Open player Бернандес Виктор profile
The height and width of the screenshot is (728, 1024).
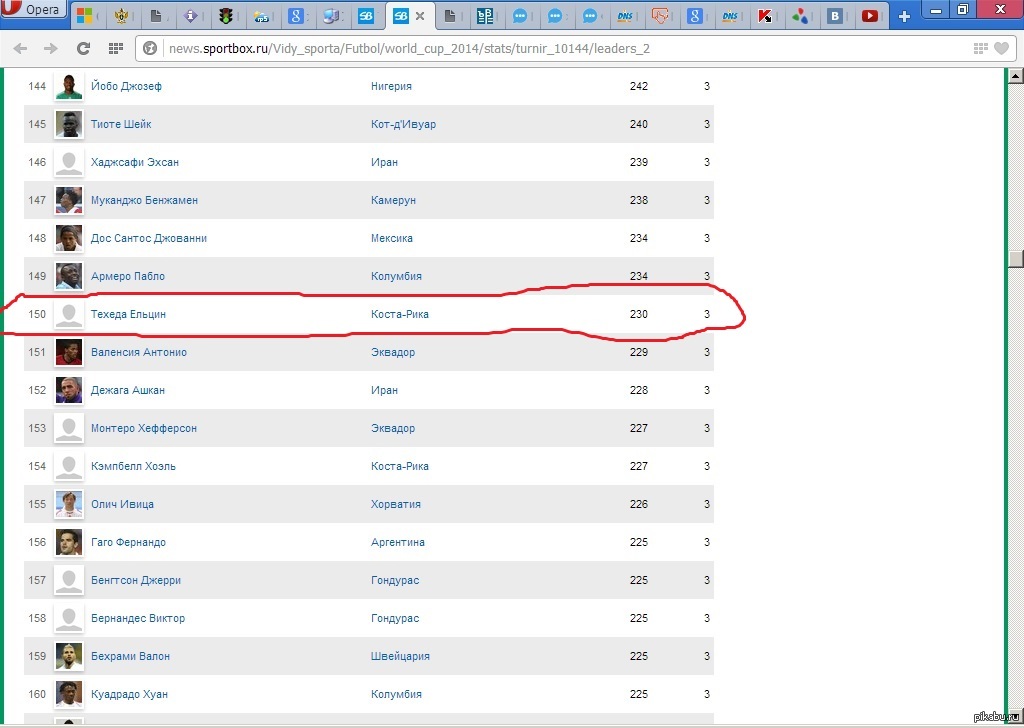[138, 618]
